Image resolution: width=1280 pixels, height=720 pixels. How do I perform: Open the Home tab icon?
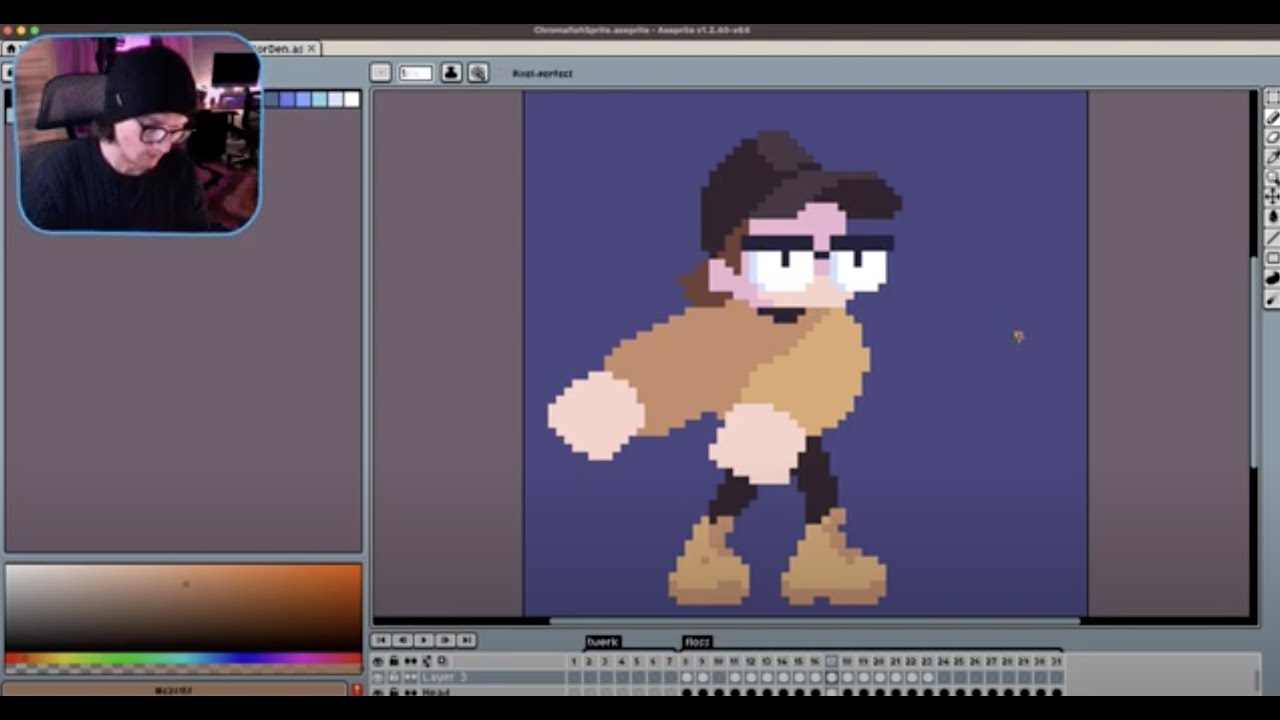coord(10,48)
